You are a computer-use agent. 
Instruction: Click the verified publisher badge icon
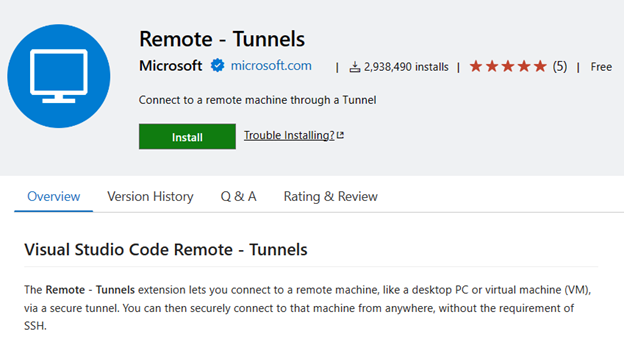(217, 65)
